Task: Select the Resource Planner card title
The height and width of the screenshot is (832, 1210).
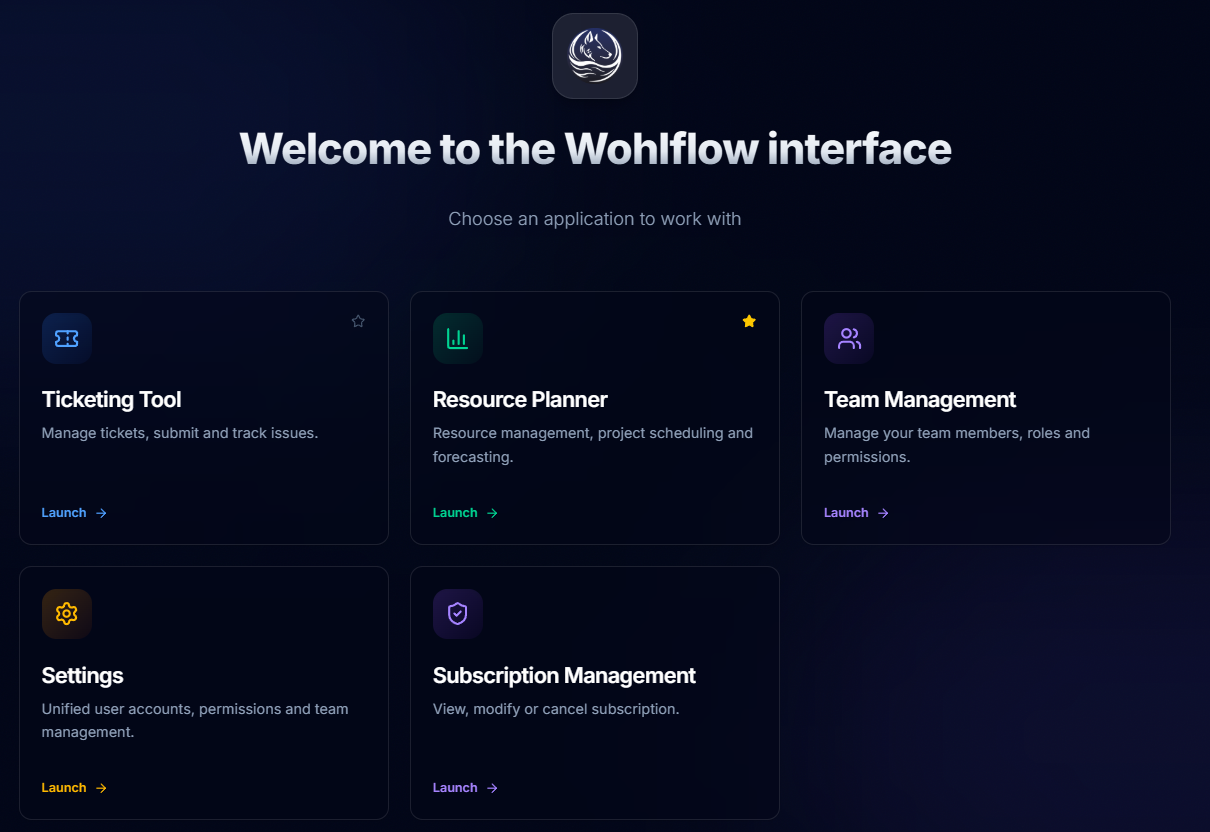Action: click(520, 400)
